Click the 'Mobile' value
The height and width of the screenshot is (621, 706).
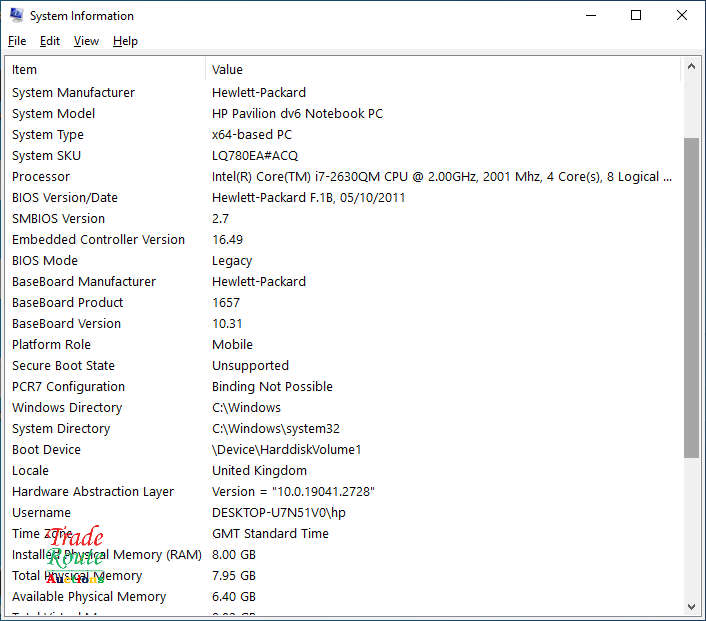click(232, 345)
